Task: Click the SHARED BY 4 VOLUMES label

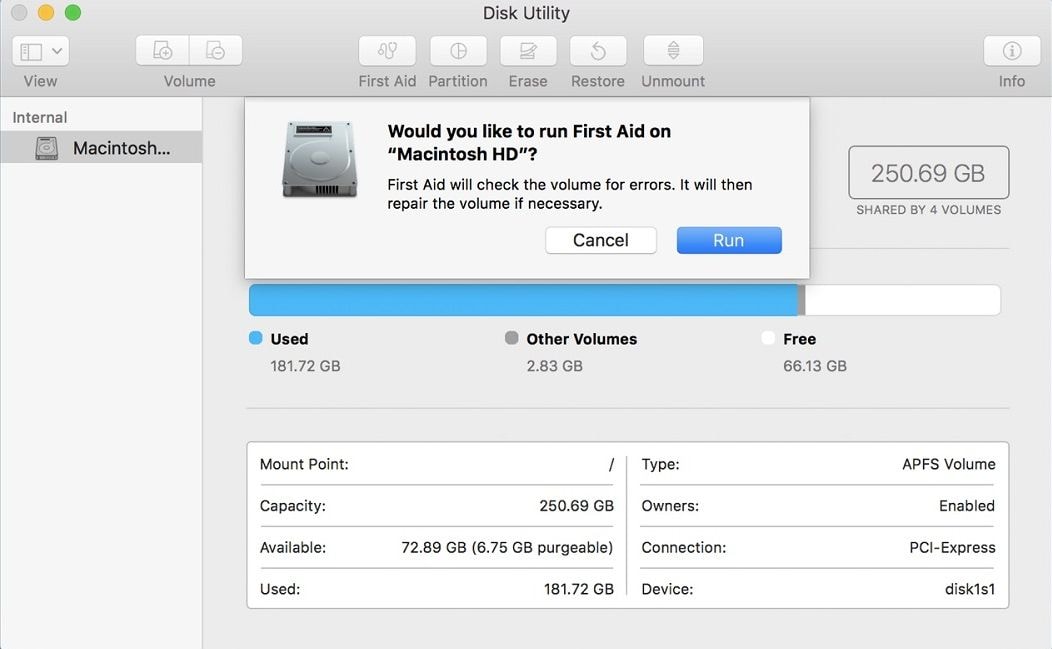Action: point(929,209)
